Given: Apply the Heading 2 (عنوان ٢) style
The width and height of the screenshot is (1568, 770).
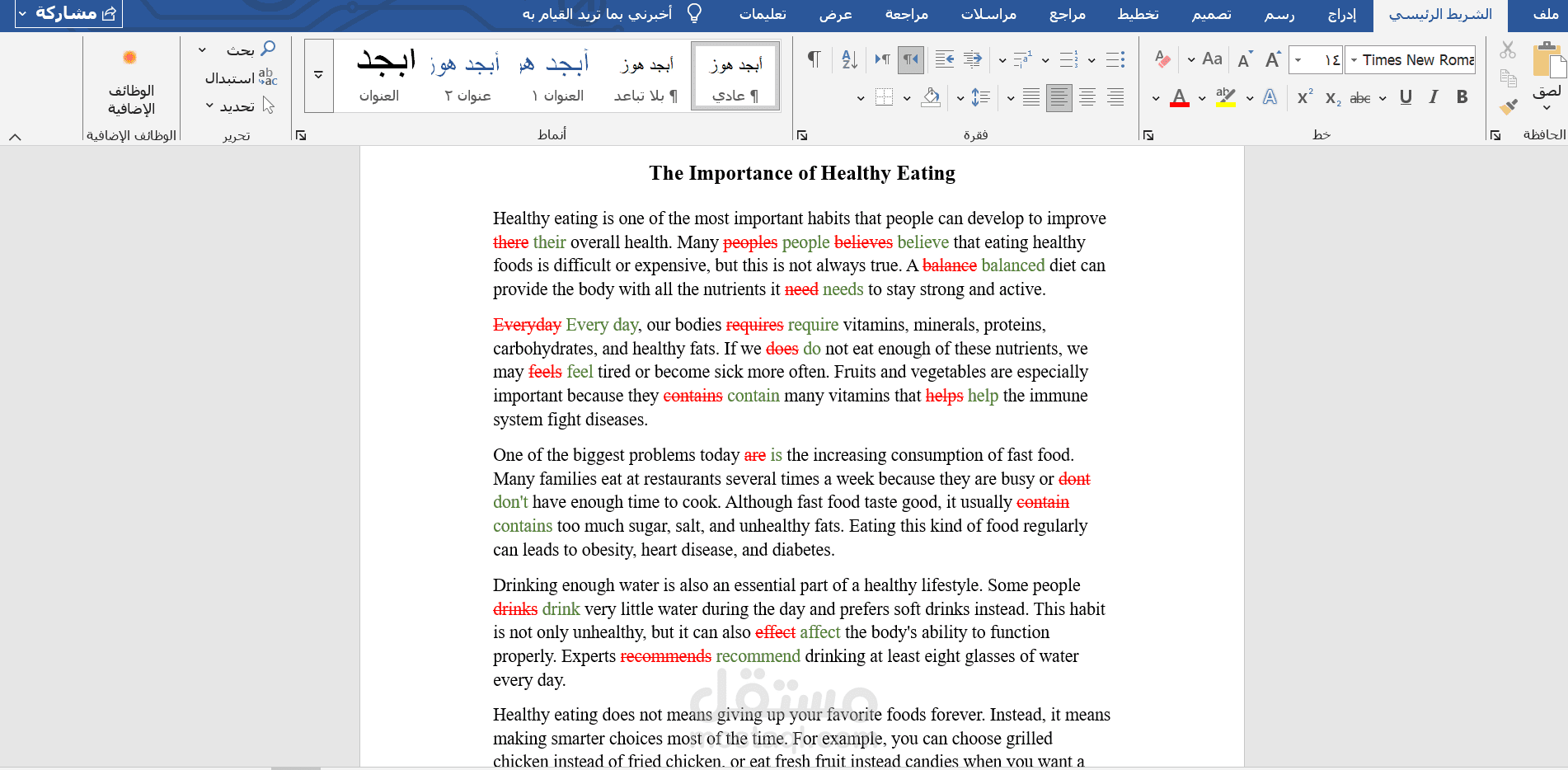Looking at the screenshot, I should click(x=467, y=77).
